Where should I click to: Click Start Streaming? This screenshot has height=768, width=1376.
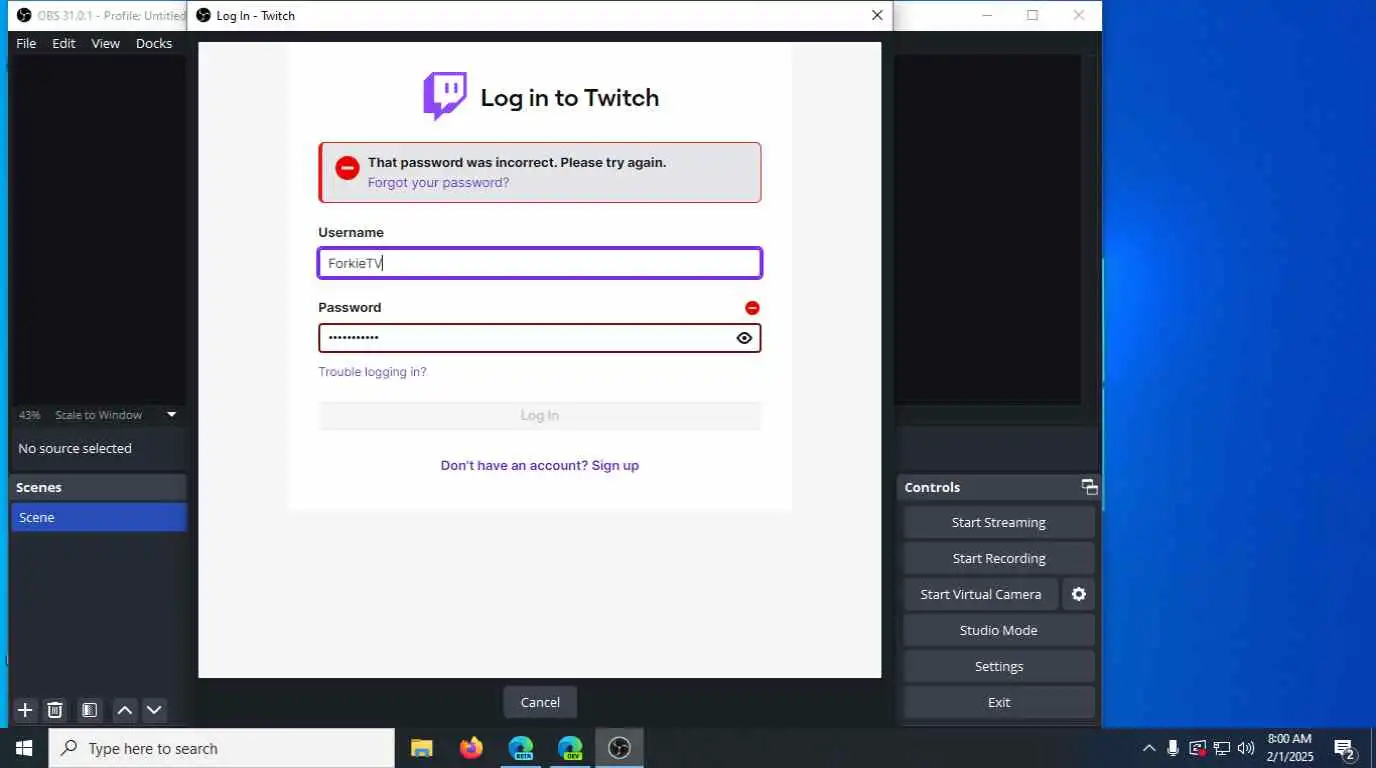click(x=999, y=522)
